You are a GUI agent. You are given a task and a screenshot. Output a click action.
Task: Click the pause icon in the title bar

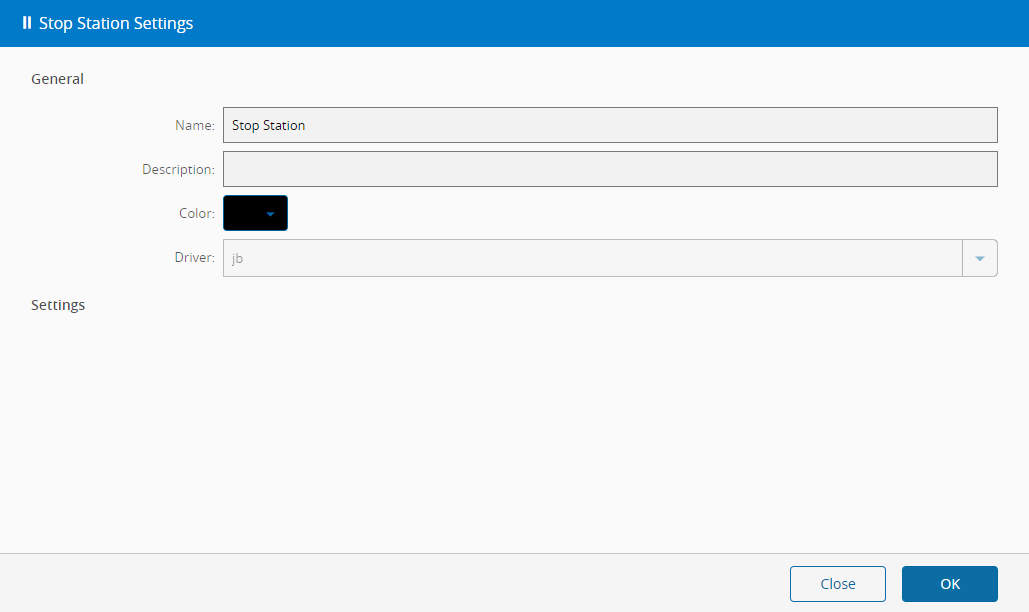point(26,23)
